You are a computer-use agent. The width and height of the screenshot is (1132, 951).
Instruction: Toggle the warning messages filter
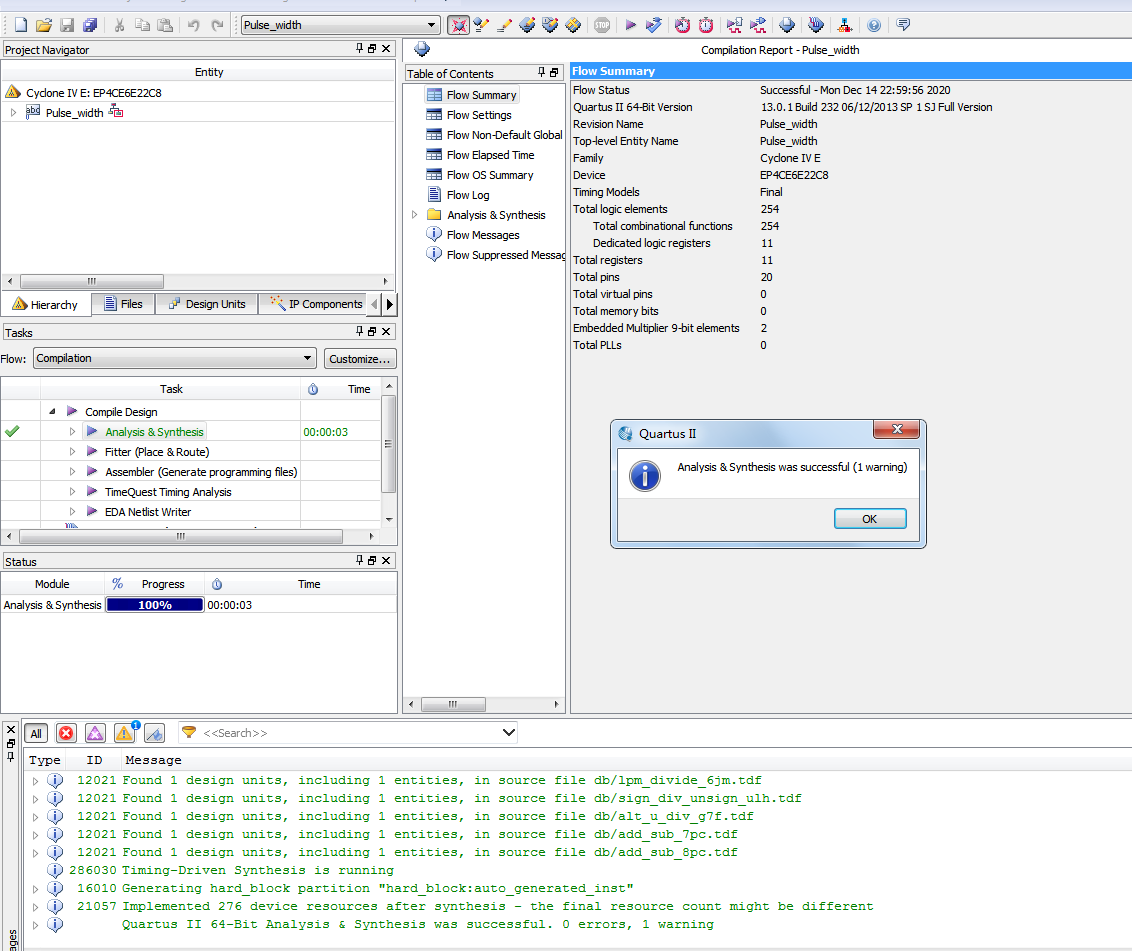[x=125, y=734]
